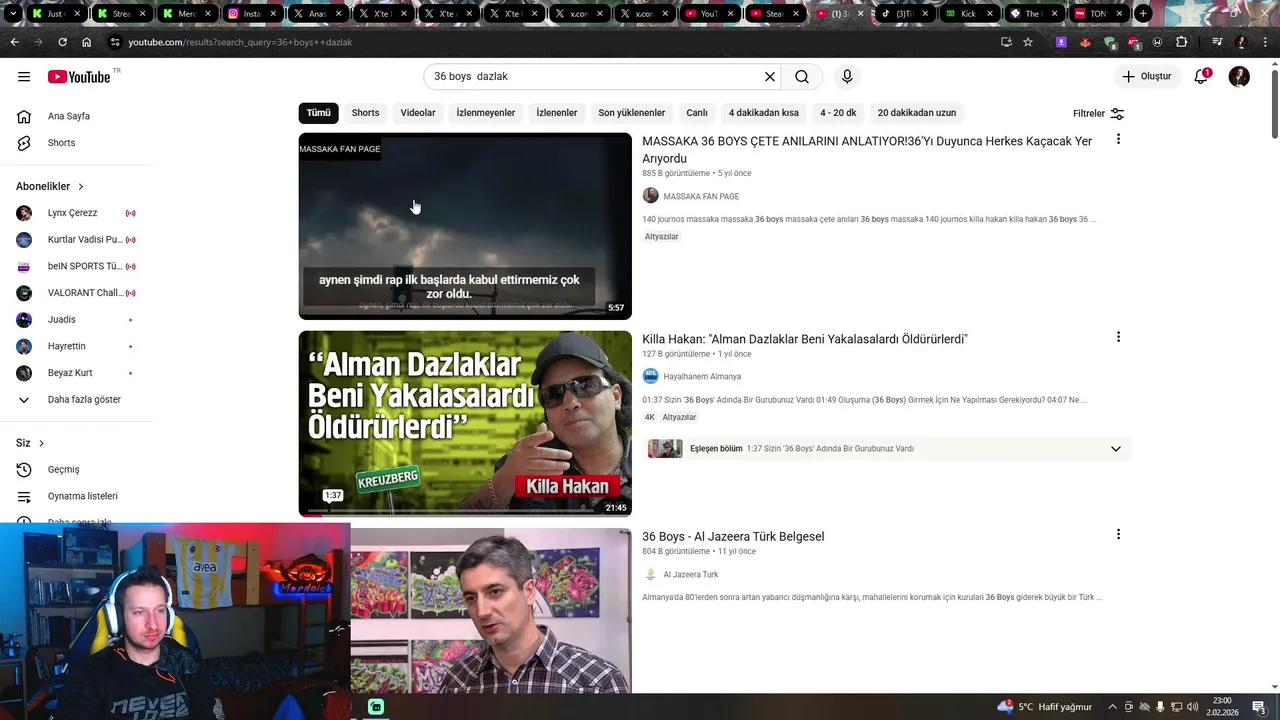This screenshot has width=1280, height=720.
Task: Expand the Abonelikler section chevron
Action: pos(81,186)
